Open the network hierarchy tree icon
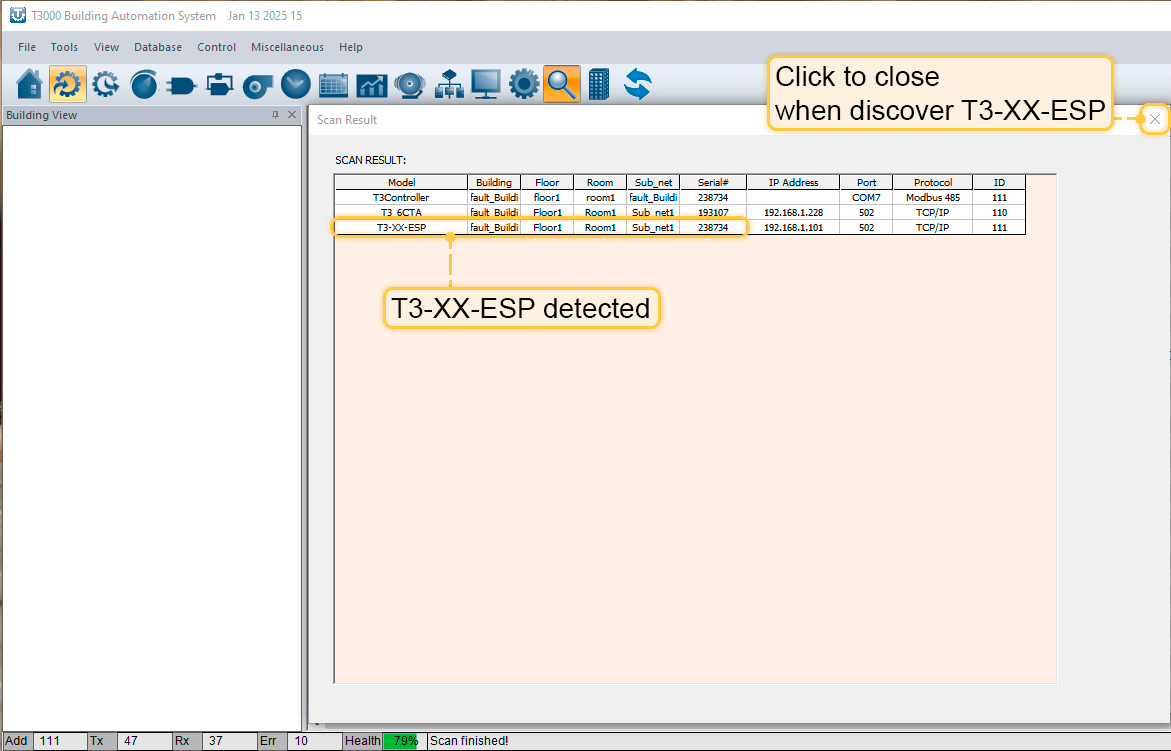The image size is (1171, 751). pos(449,85)
